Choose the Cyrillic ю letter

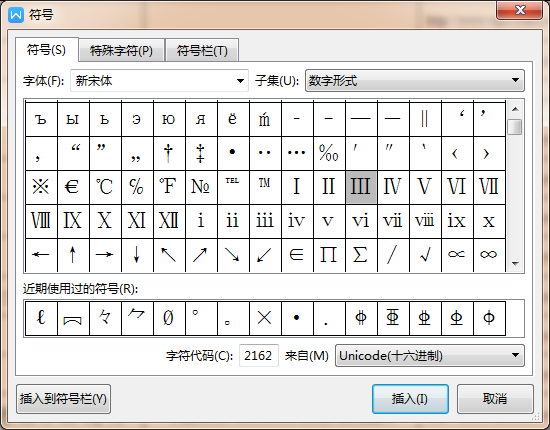tap(169, 119)
